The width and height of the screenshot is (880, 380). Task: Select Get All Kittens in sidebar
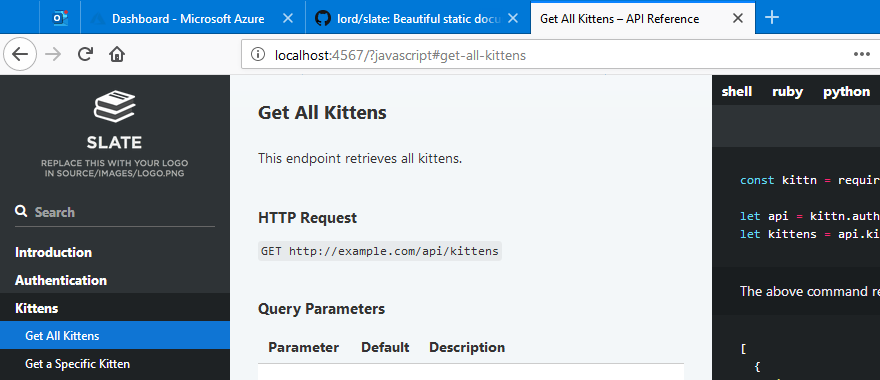(115, 336)
